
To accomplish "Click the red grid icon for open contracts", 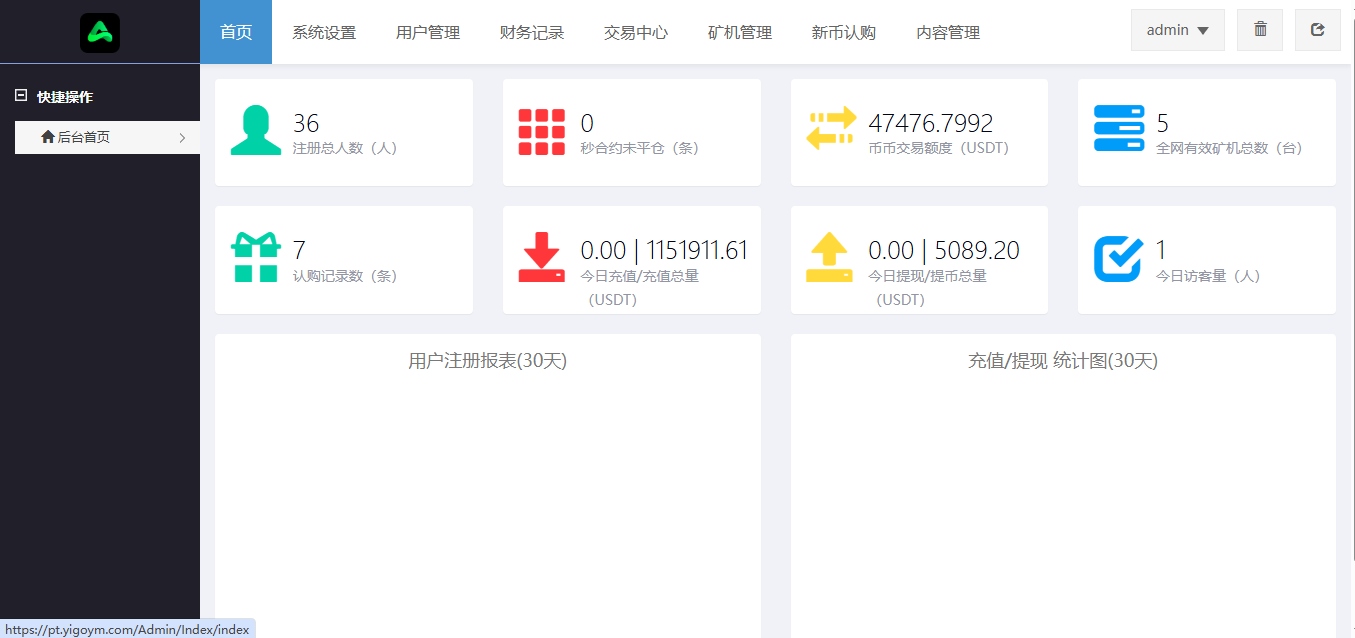I will click(x=542, y=132).
